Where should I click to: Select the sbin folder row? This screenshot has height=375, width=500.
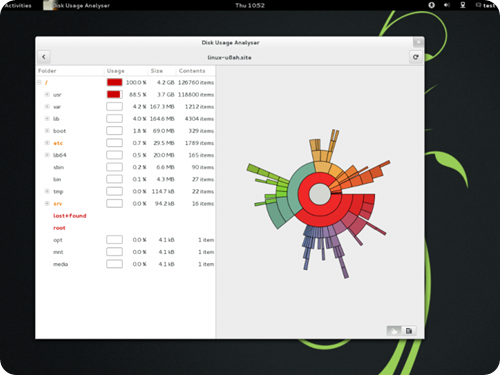click(125, 167)
